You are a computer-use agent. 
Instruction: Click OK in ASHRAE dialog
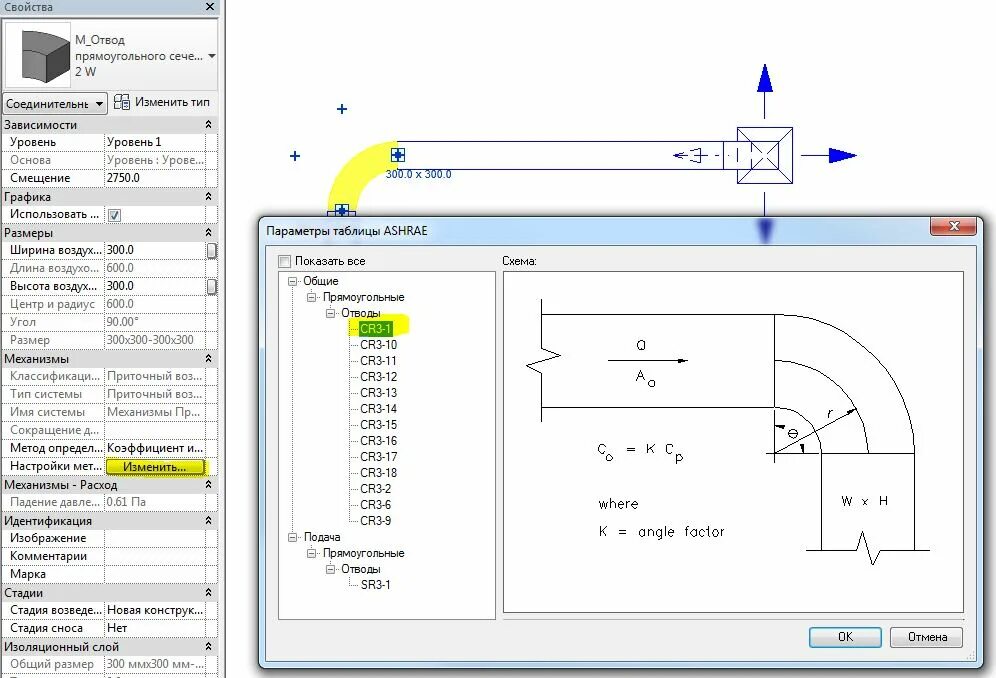[845, 637]
